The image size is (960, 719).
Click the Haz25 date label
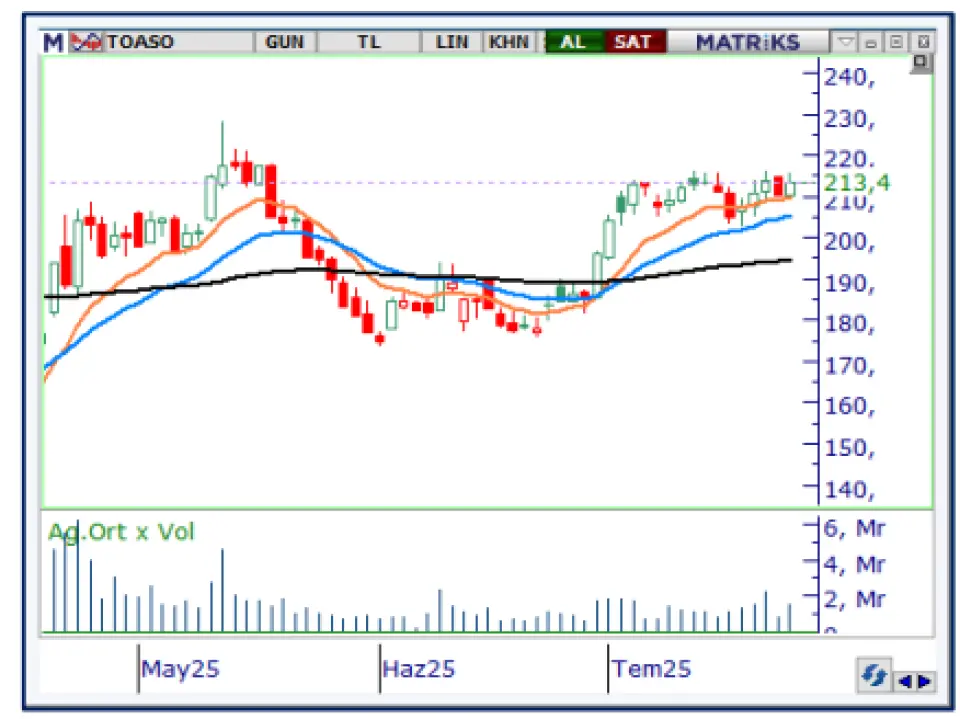point(419,669)
